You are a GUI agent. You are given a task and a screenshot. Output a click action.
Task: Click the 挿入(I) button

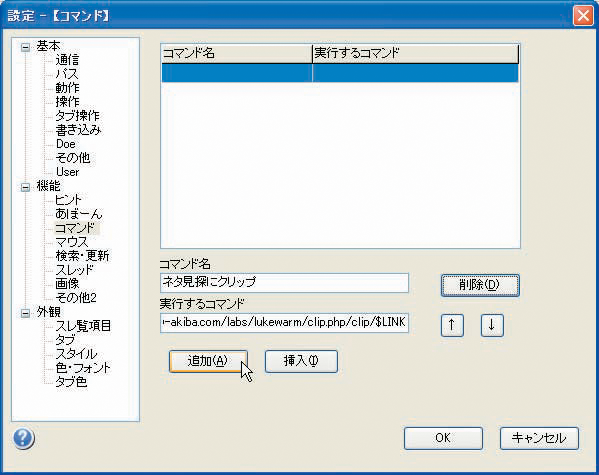(x=301, y=361)
